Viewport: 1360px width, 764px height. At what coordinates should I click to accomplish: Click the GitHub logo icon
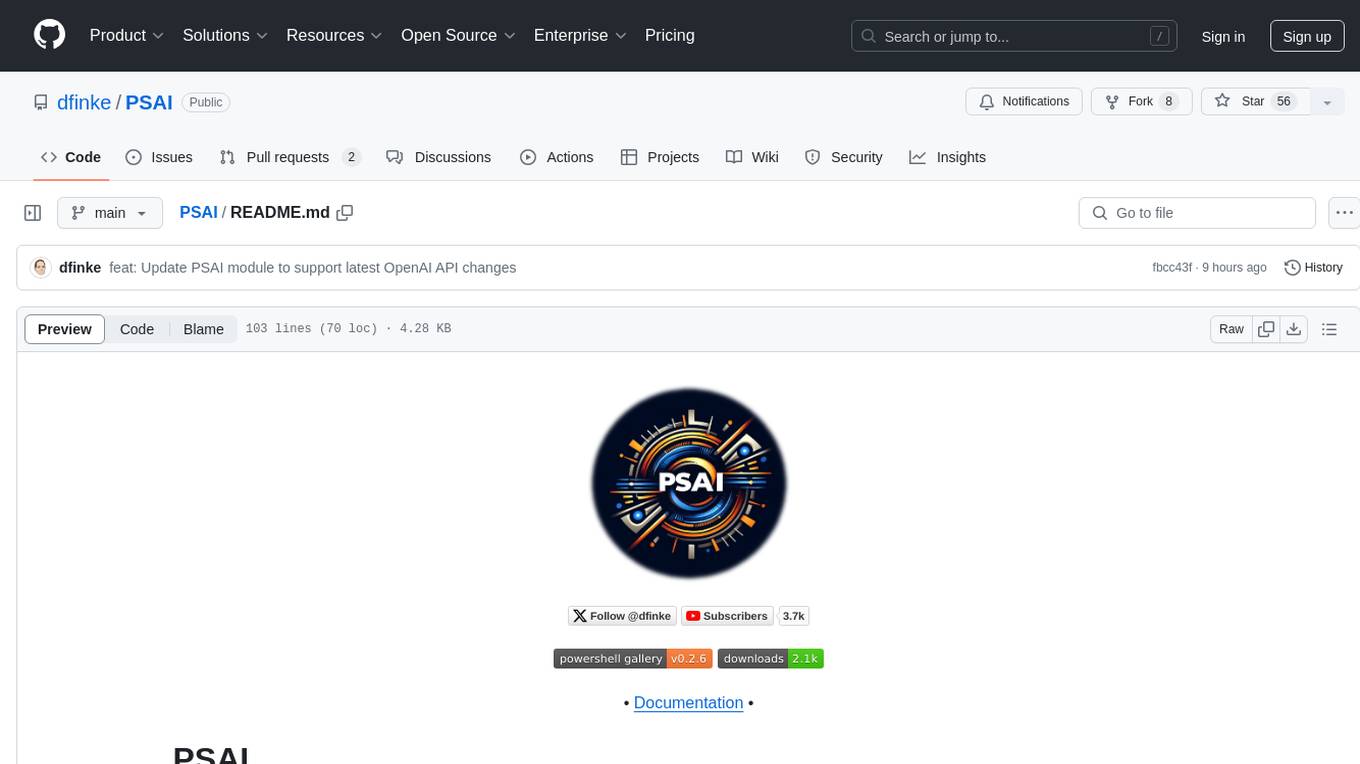pyautogui.click(x=49, y=35)
